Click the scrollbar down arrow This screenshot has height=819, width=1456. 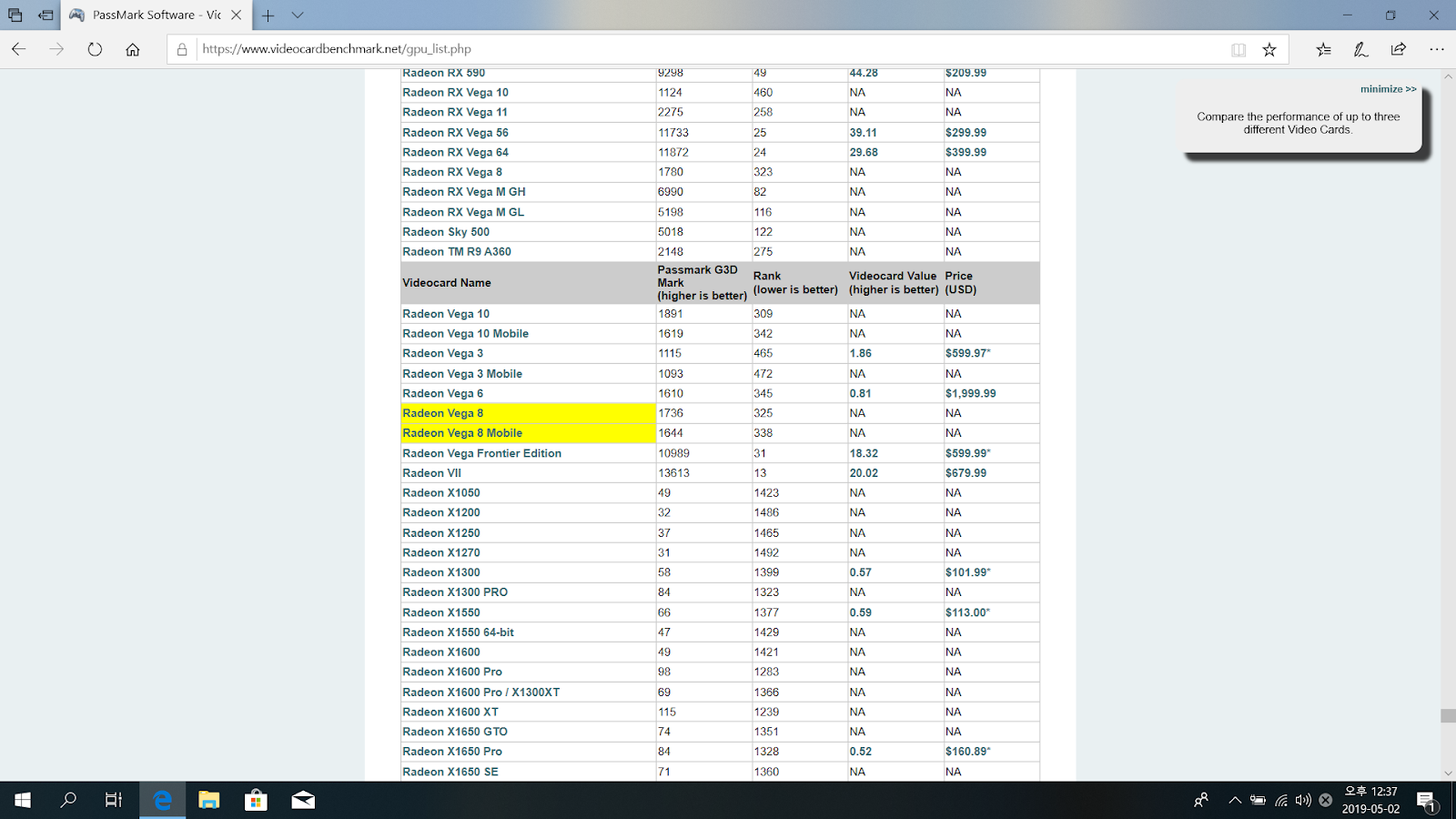1448,773
